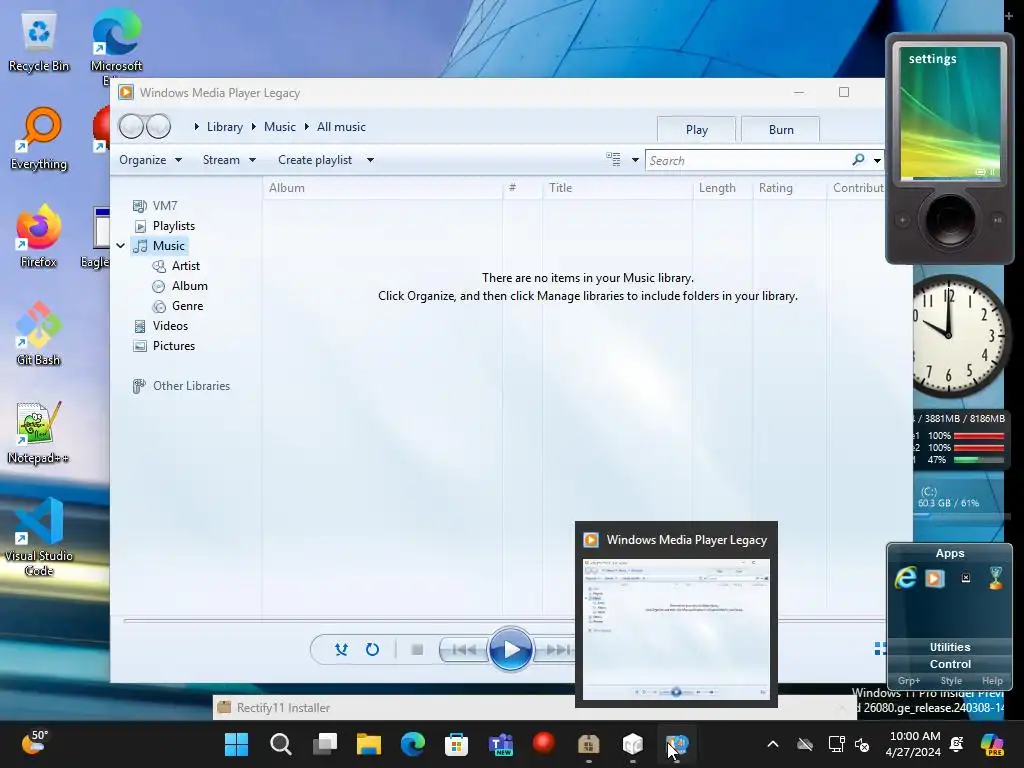Start playback with the round Play button
The height and width of the screenshot is (768, 1024).
click(x=511, y=649)
